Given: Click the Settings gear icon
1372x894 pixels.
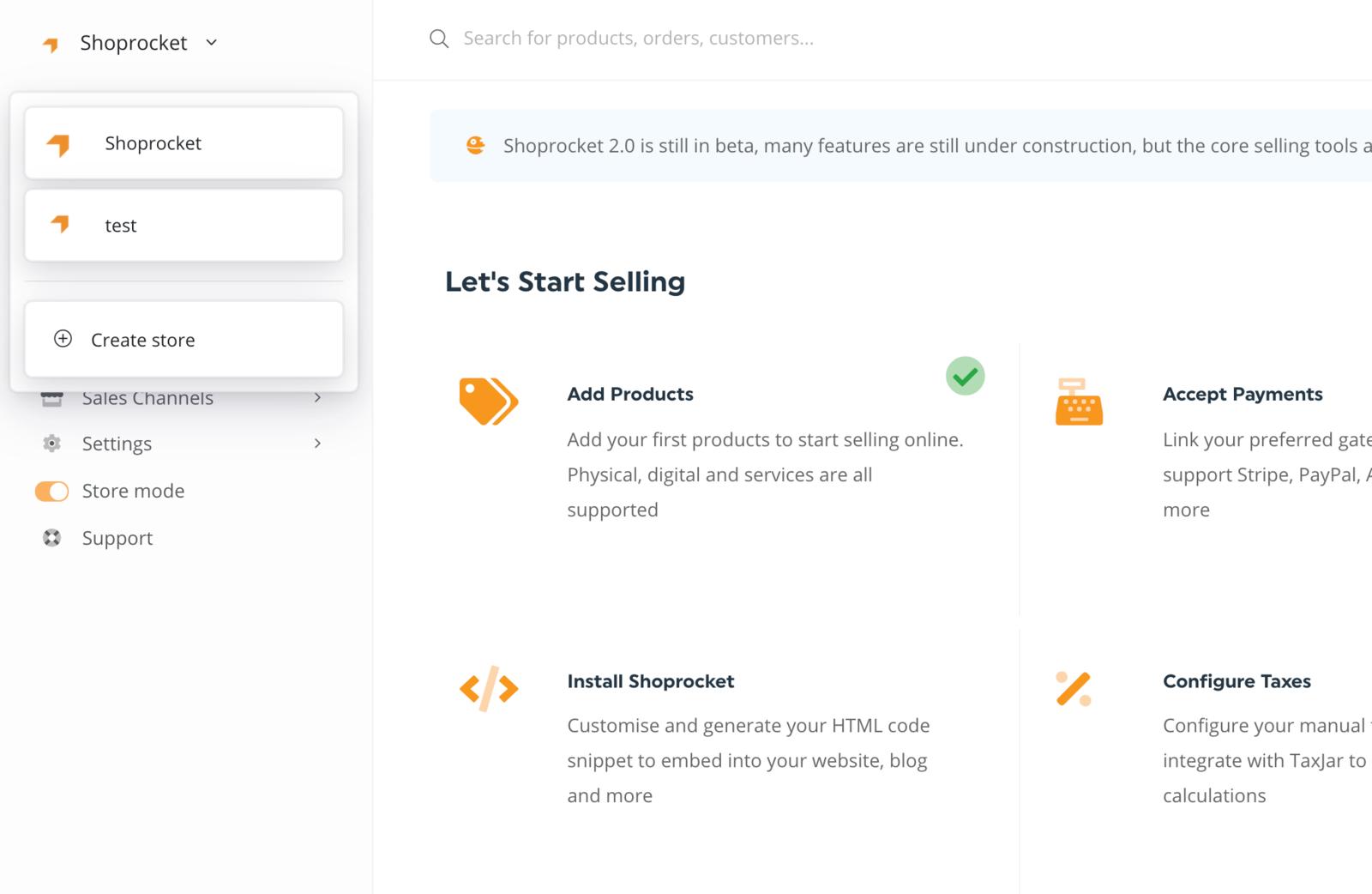Looking at the screenshot, I should [x=52, y=444].
